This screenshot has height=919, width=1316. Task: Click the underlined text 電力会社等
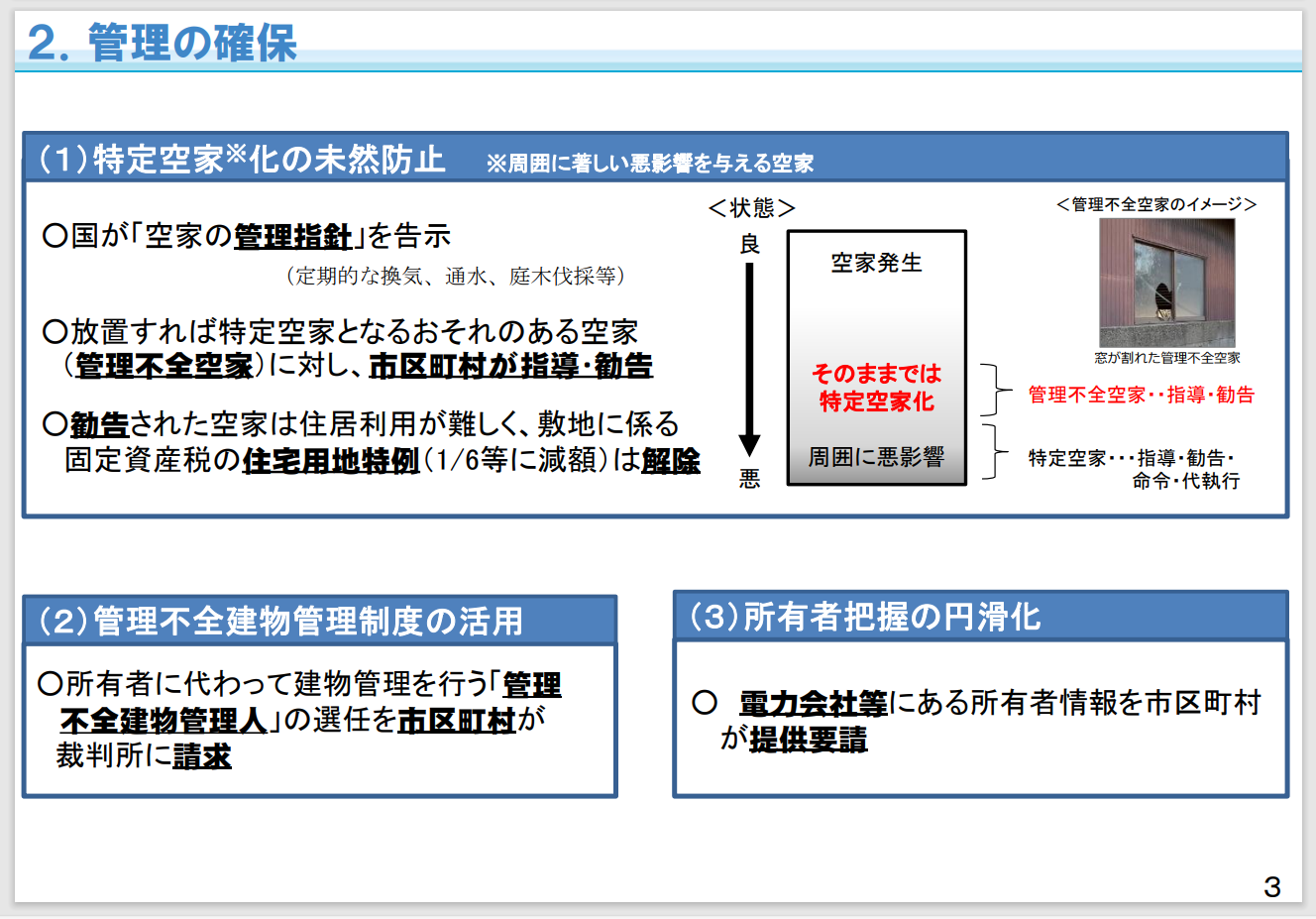pyautogui.click(x=814, y=703)
